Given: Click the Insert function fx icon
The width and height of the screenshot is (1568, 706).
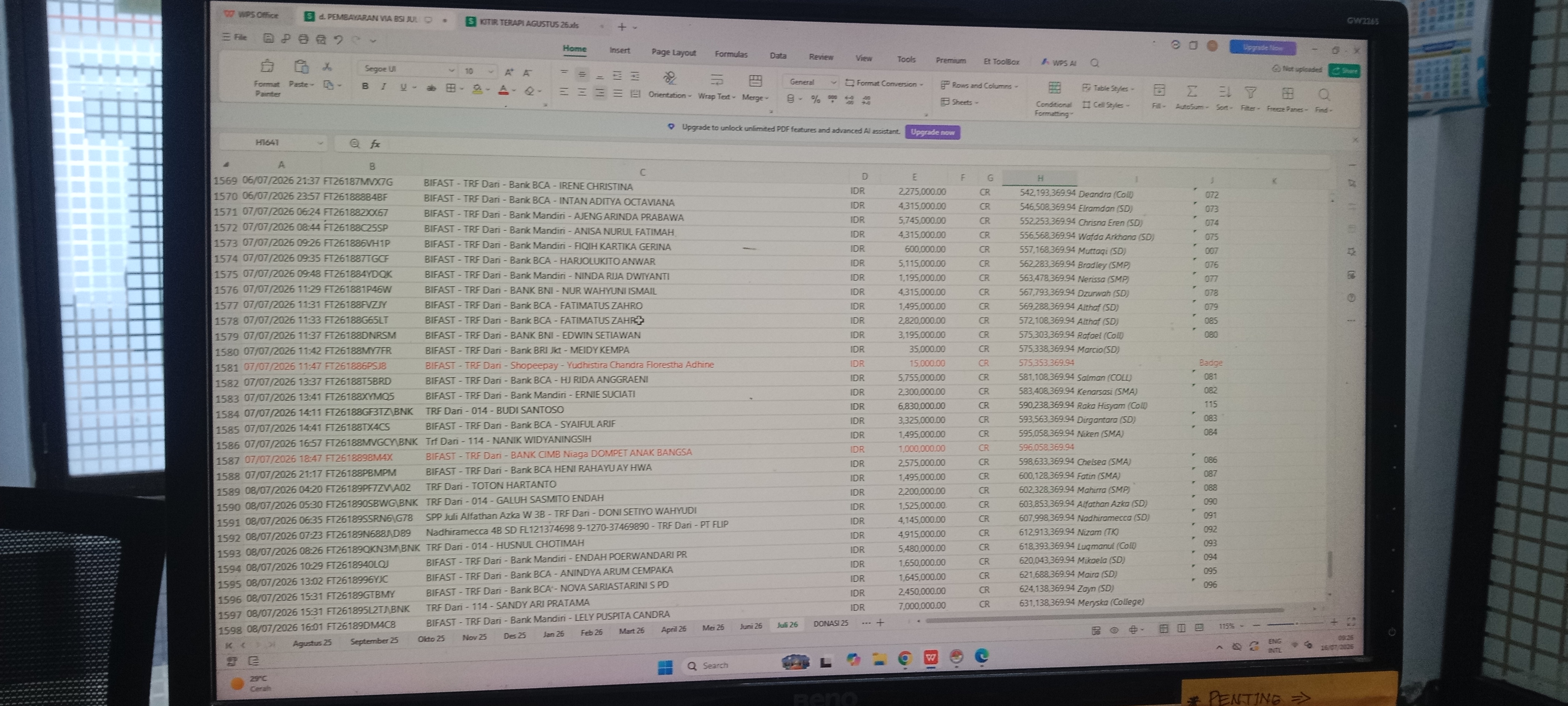Looking at the screenshot, I should tap(375, 144).
